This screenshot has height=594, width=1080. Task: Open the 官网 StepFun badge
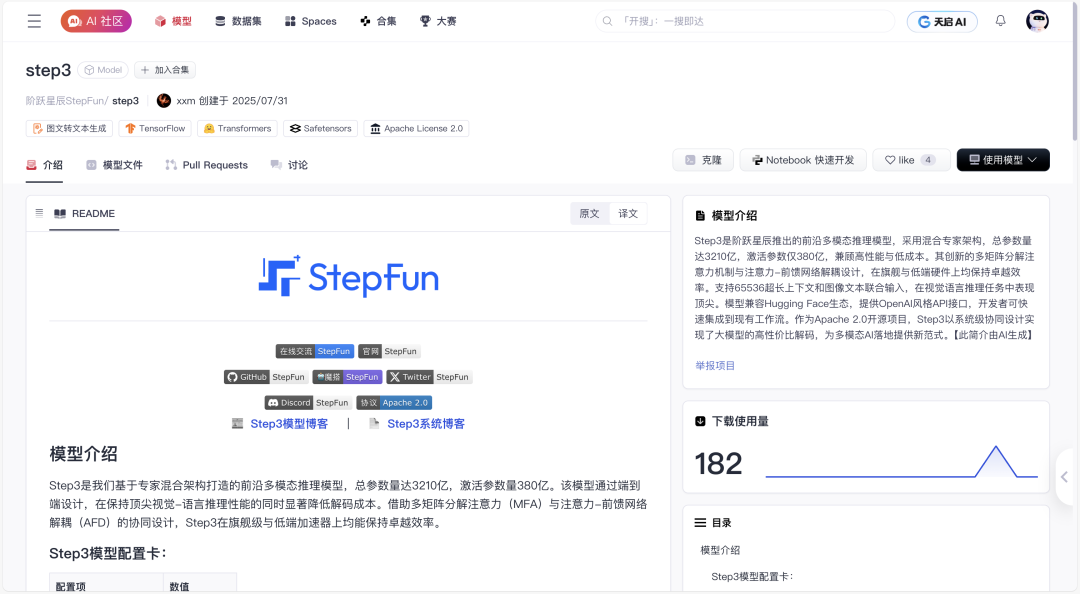[389, 351]
